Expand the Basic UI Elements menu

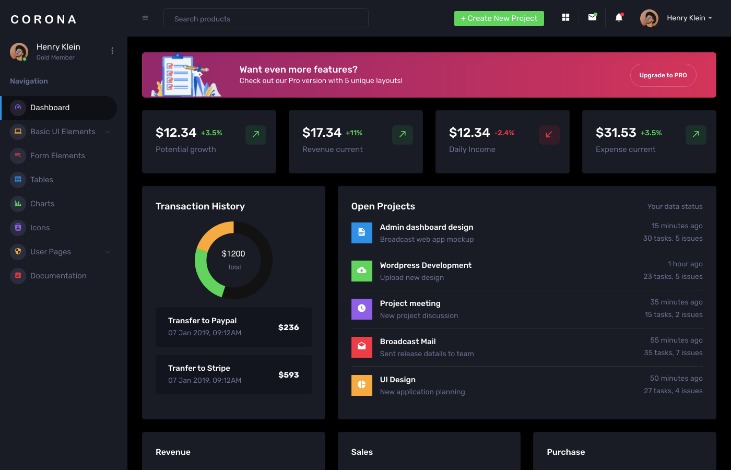coord(59,131)
